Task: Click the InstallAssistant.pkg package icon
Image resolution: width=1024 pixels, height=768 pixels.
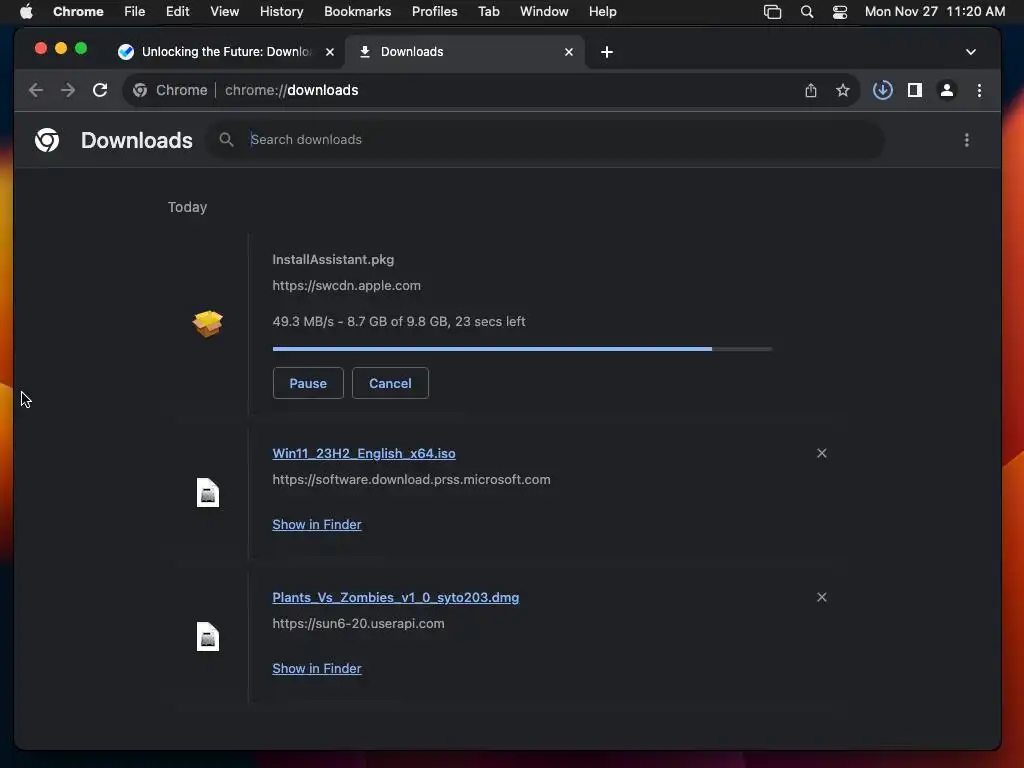Action: 208,323
